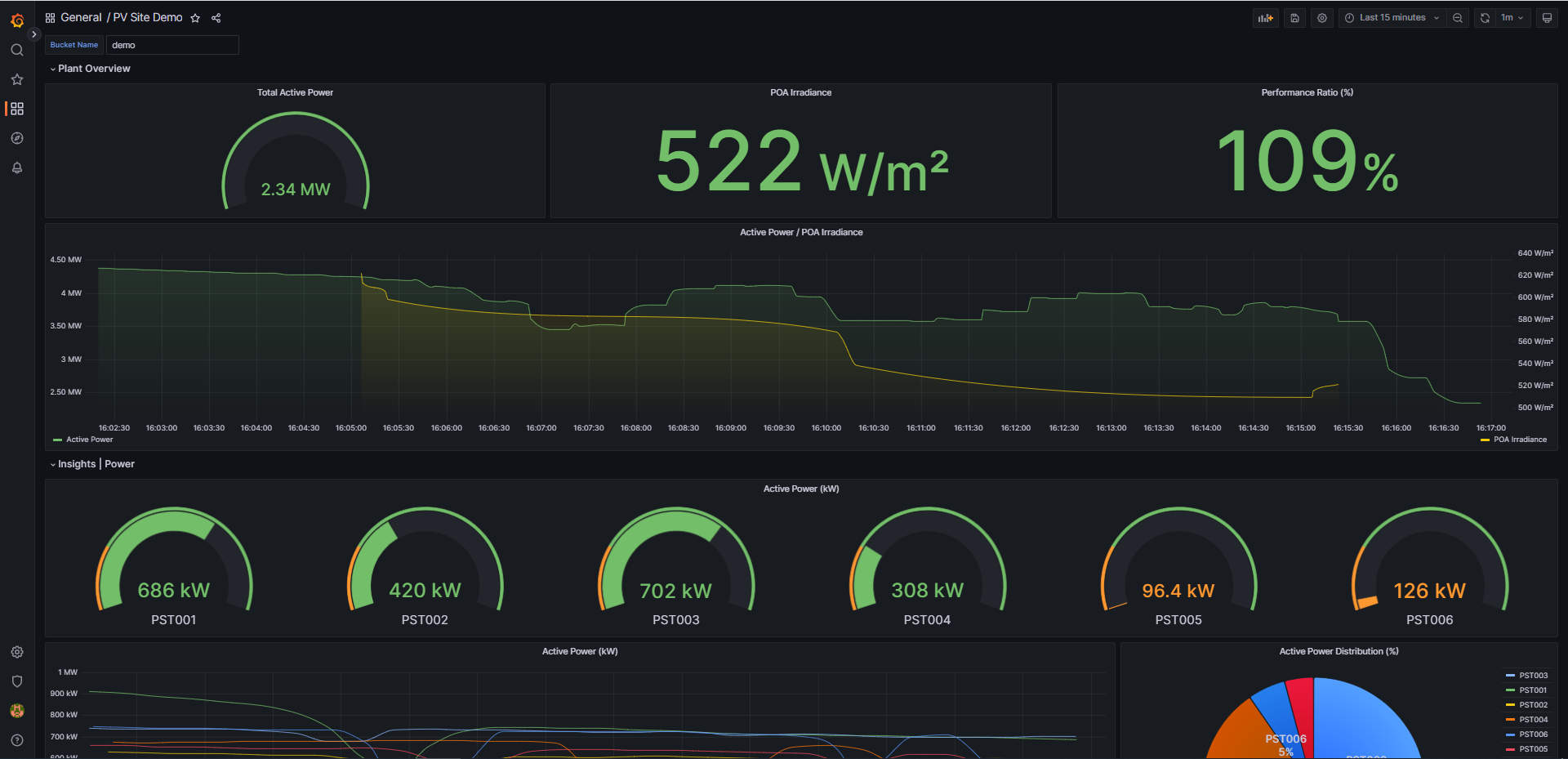Open the General folder breadcrumb link
1568x759 pixels.
coord(81,18)
